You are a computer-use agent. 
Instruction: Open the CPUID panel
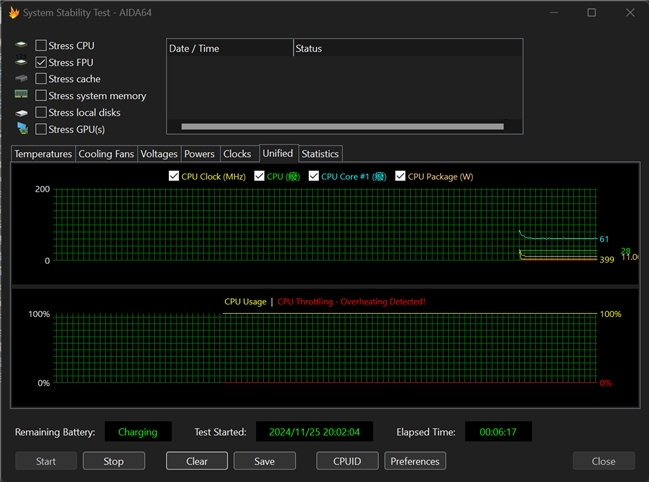click(x=347, y=461)
